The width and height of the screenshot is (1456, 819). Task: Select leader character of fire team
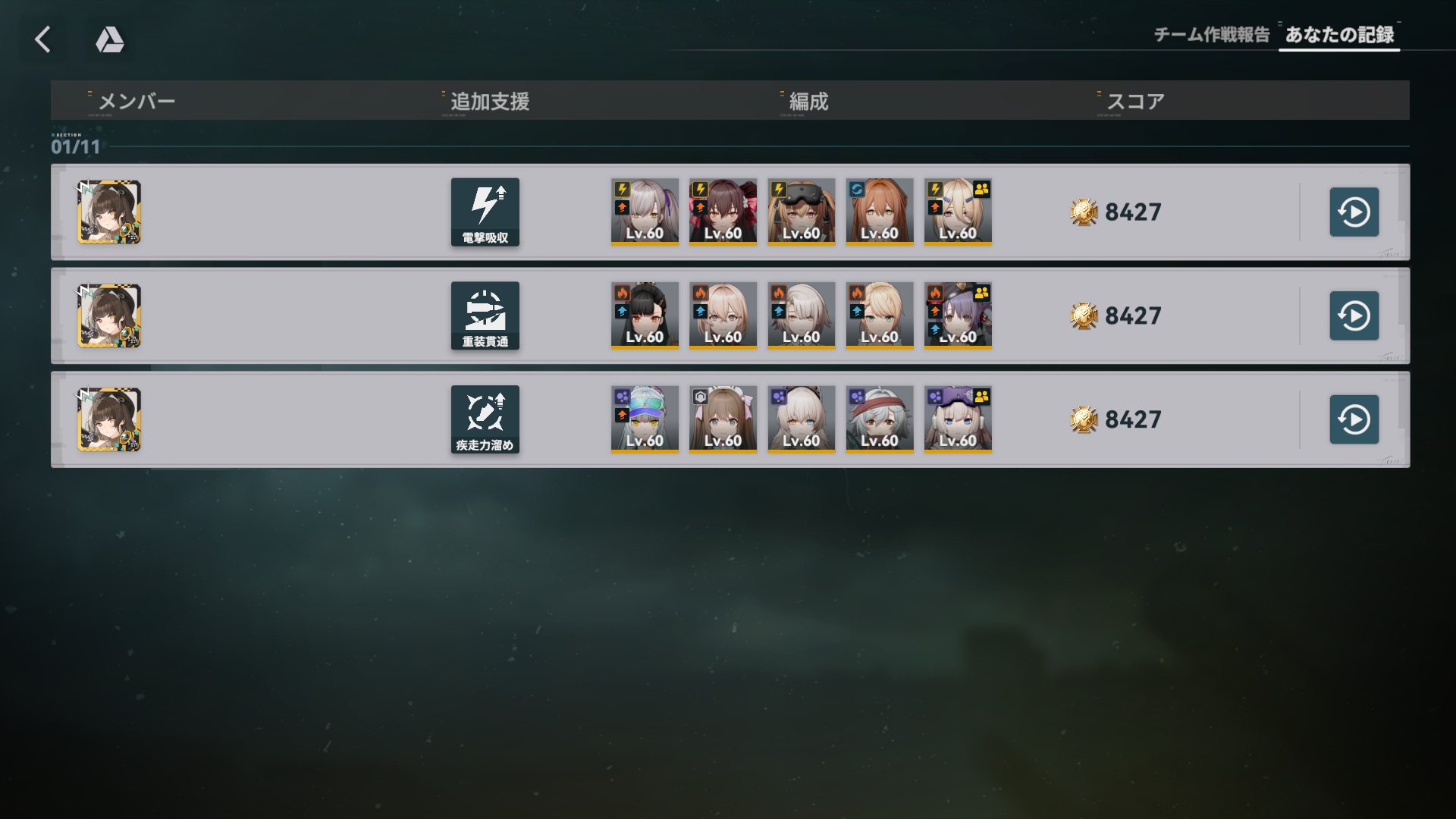[958, 315]
